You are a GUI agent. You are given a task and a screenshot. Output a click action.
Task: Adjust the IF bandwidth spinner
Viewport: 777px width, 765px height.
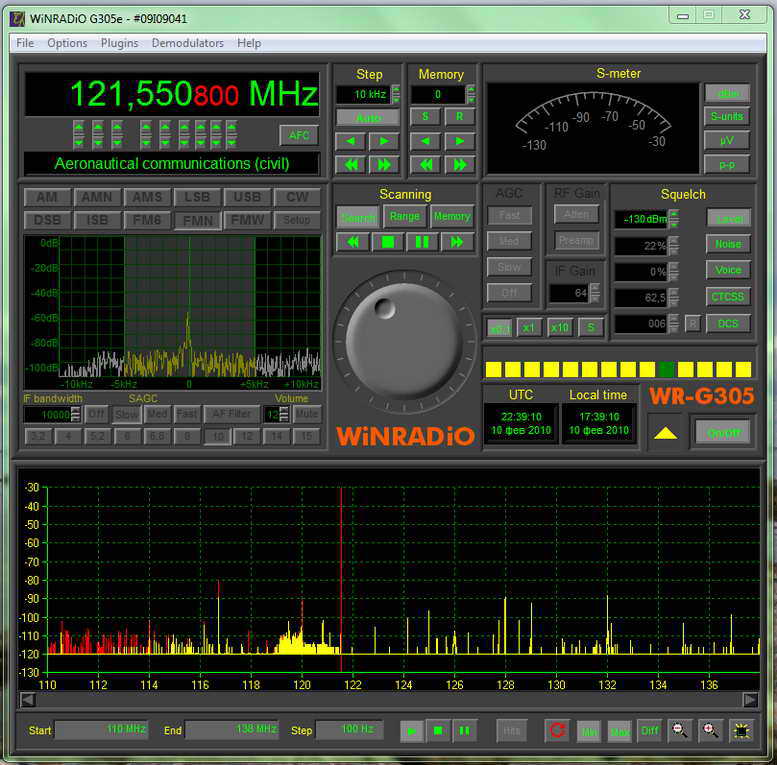pos(76,414)
